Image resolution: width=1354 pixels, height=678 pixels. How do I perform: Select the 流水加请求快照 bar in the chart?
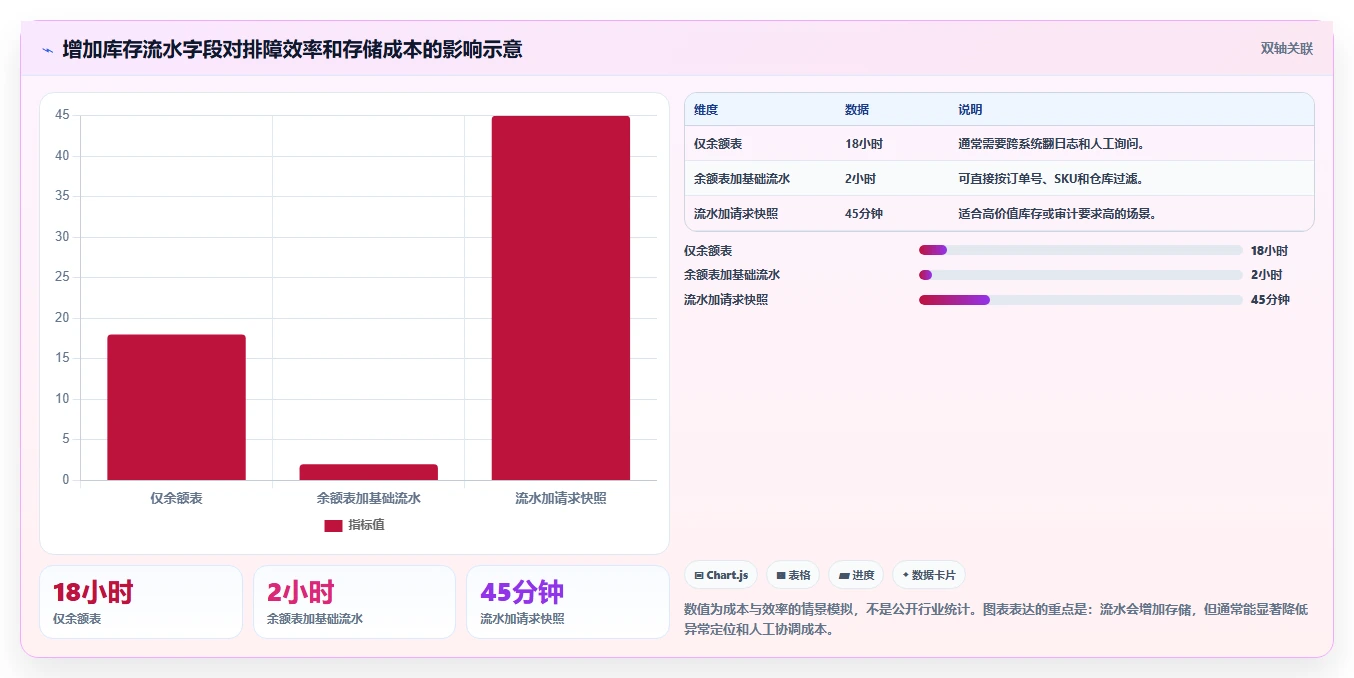(x=560, y=298)
